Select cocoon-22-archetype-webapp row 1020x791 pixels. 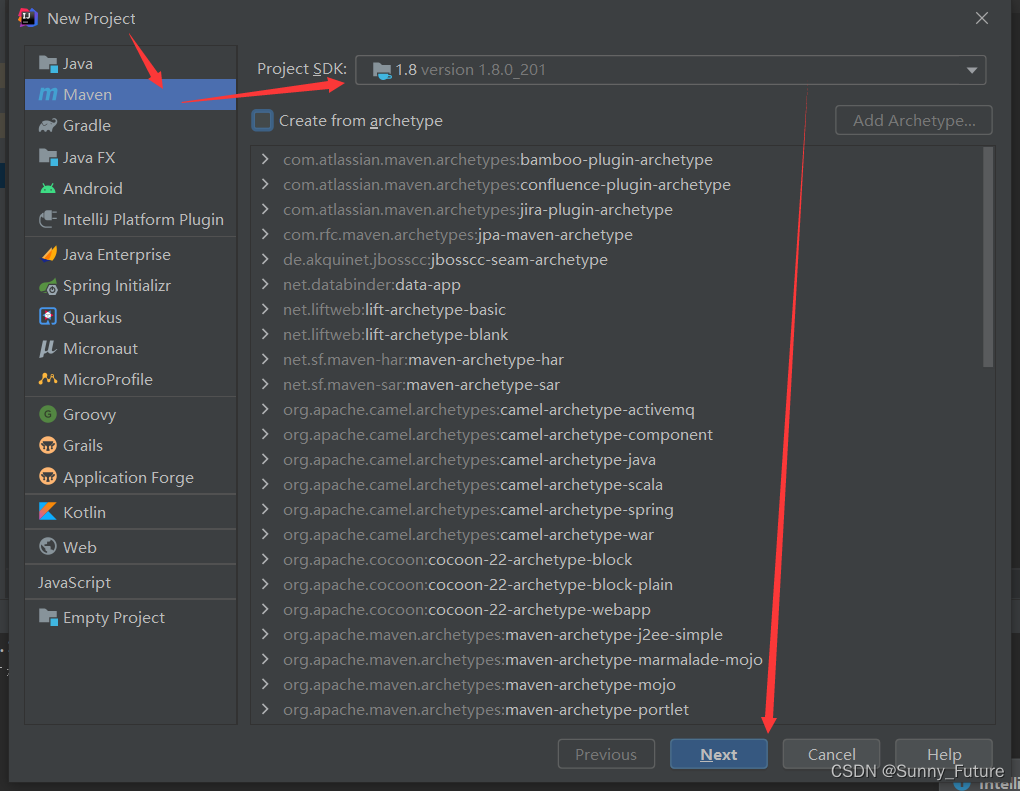617,610
